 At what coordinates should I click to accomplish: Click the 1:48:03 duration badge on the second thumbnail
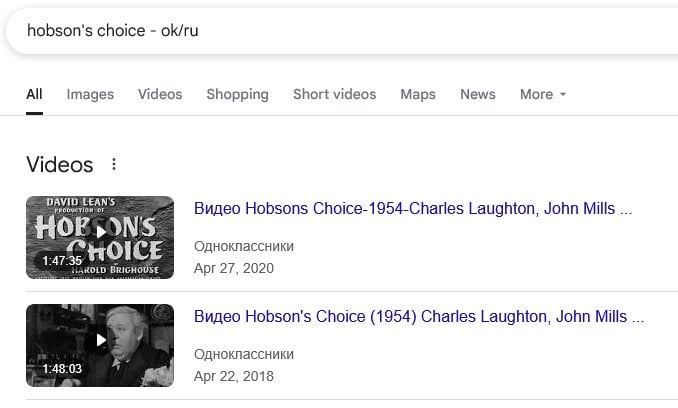click(62, 369)
